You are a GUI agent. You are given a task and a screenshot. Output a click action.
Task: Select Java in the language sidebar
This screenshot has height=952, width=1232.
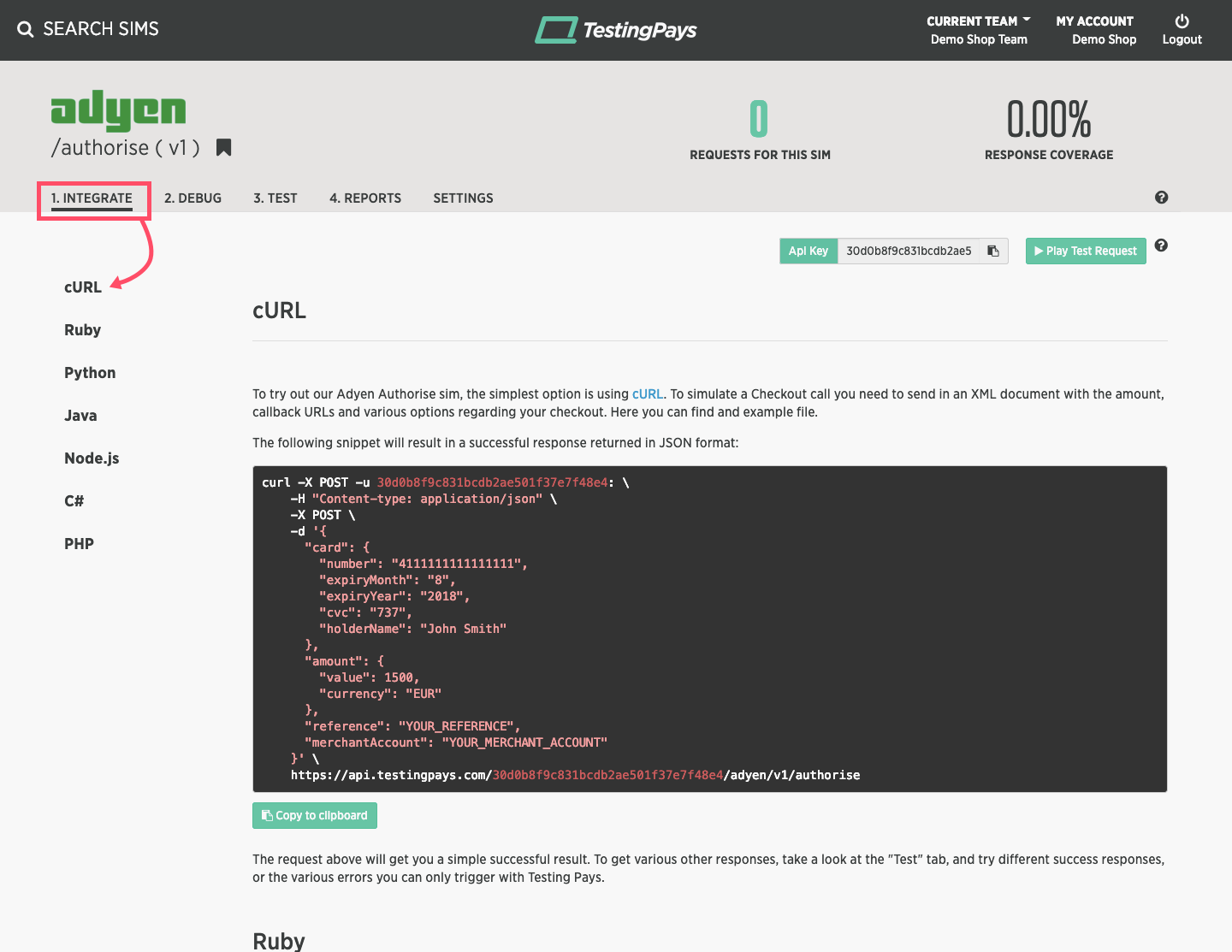[x=80, y=416]
